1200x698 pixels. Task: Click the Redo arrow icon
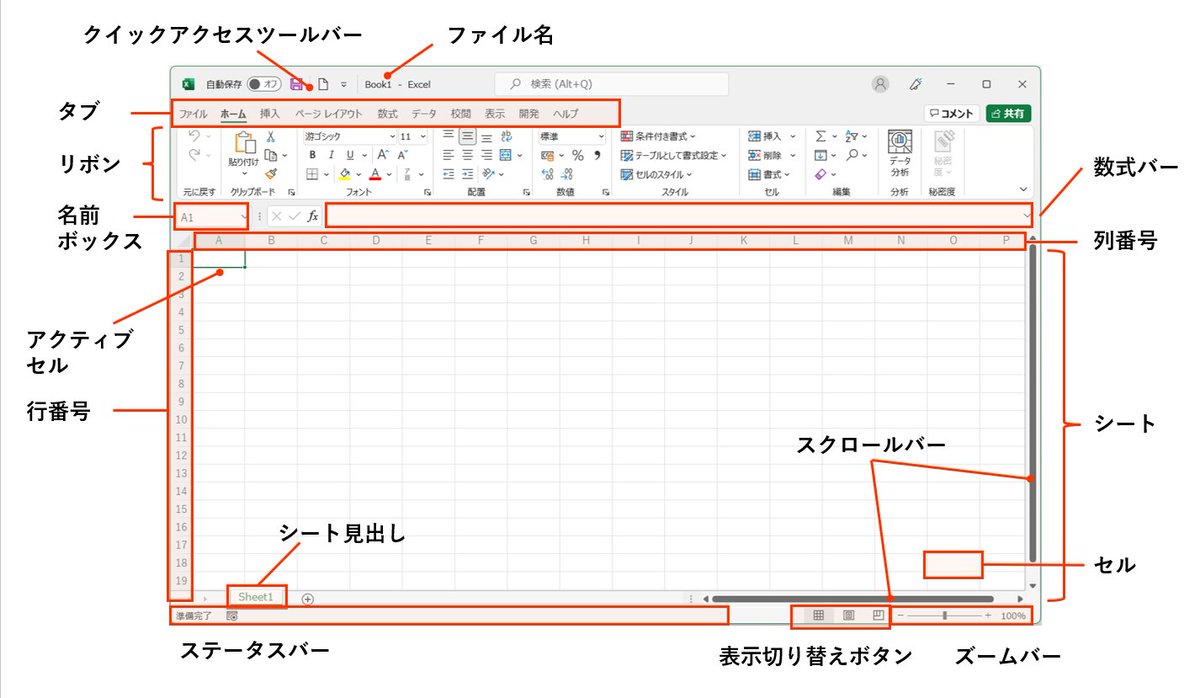click(x=194, y=155)
